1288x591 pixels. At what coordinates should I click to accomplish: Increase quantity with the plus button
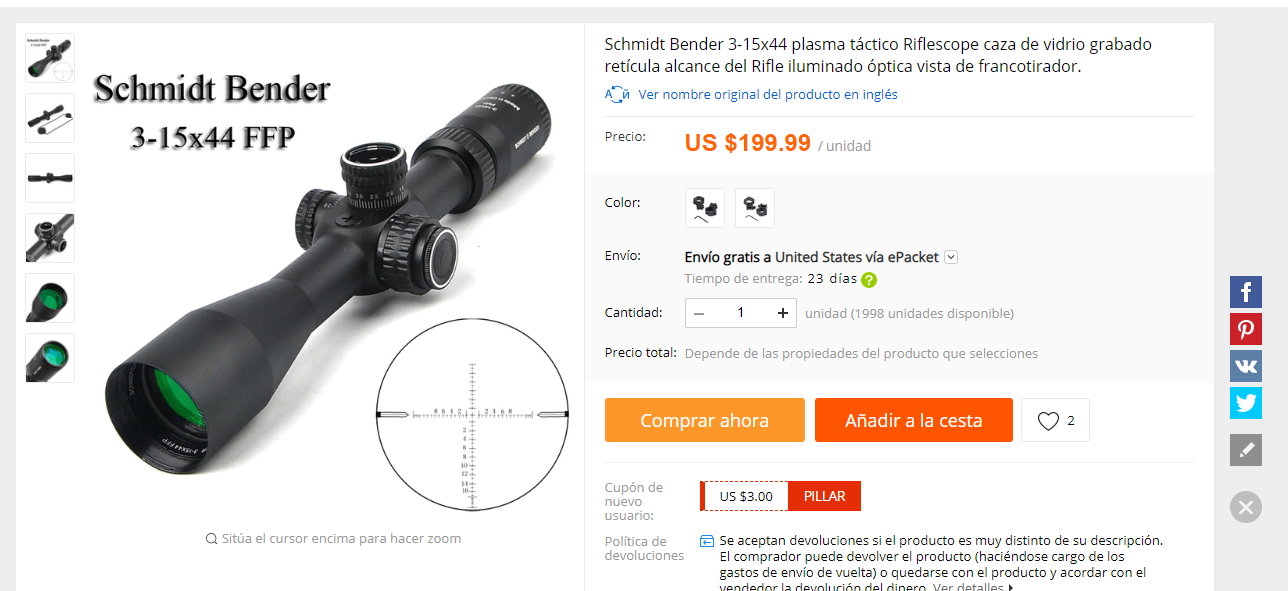coord(782,313)
